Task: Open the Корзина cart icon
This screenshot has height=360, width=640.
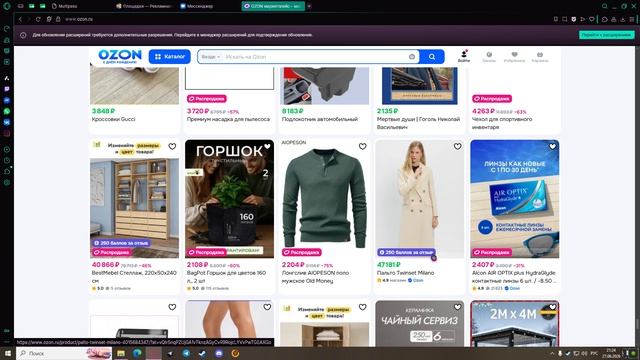Action: (540, 57)
